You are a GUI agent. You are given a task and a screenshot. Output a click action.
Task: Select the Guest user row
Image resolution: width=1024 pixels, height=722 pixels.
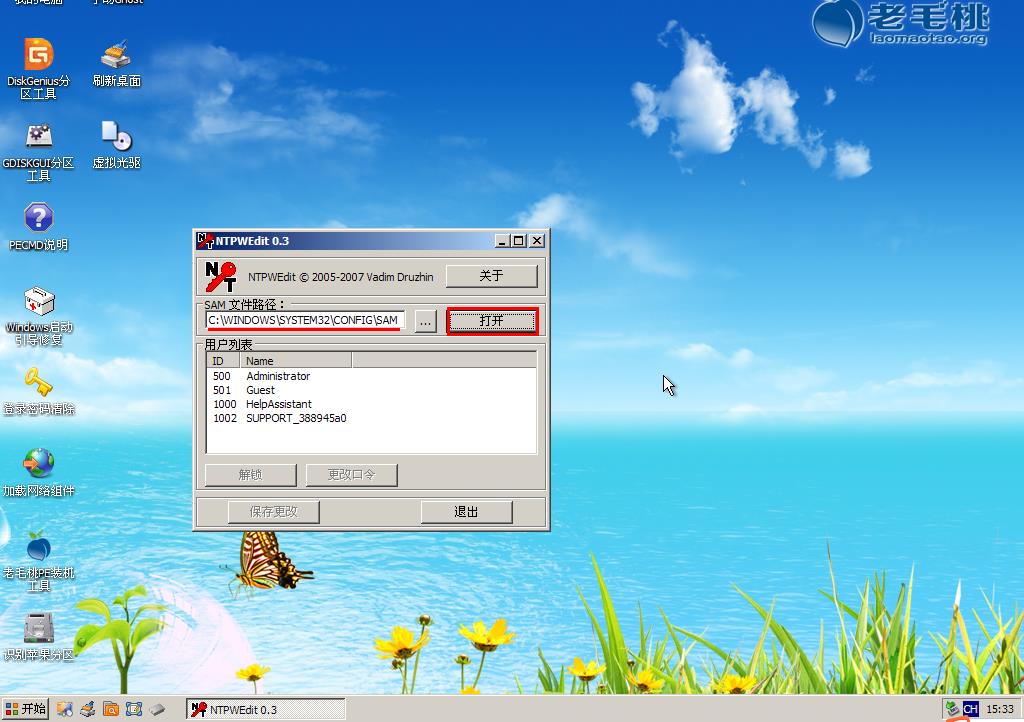pyautogui.click(x=371, y=390)
